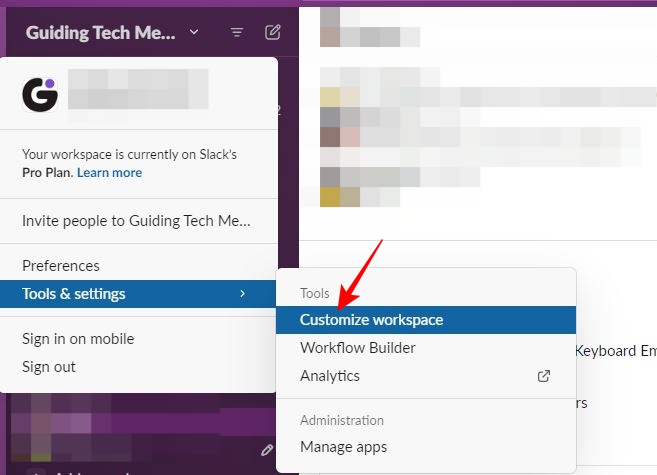Select Manage apps under Administration
The image size is (657, 475).
tap(426, 447)
